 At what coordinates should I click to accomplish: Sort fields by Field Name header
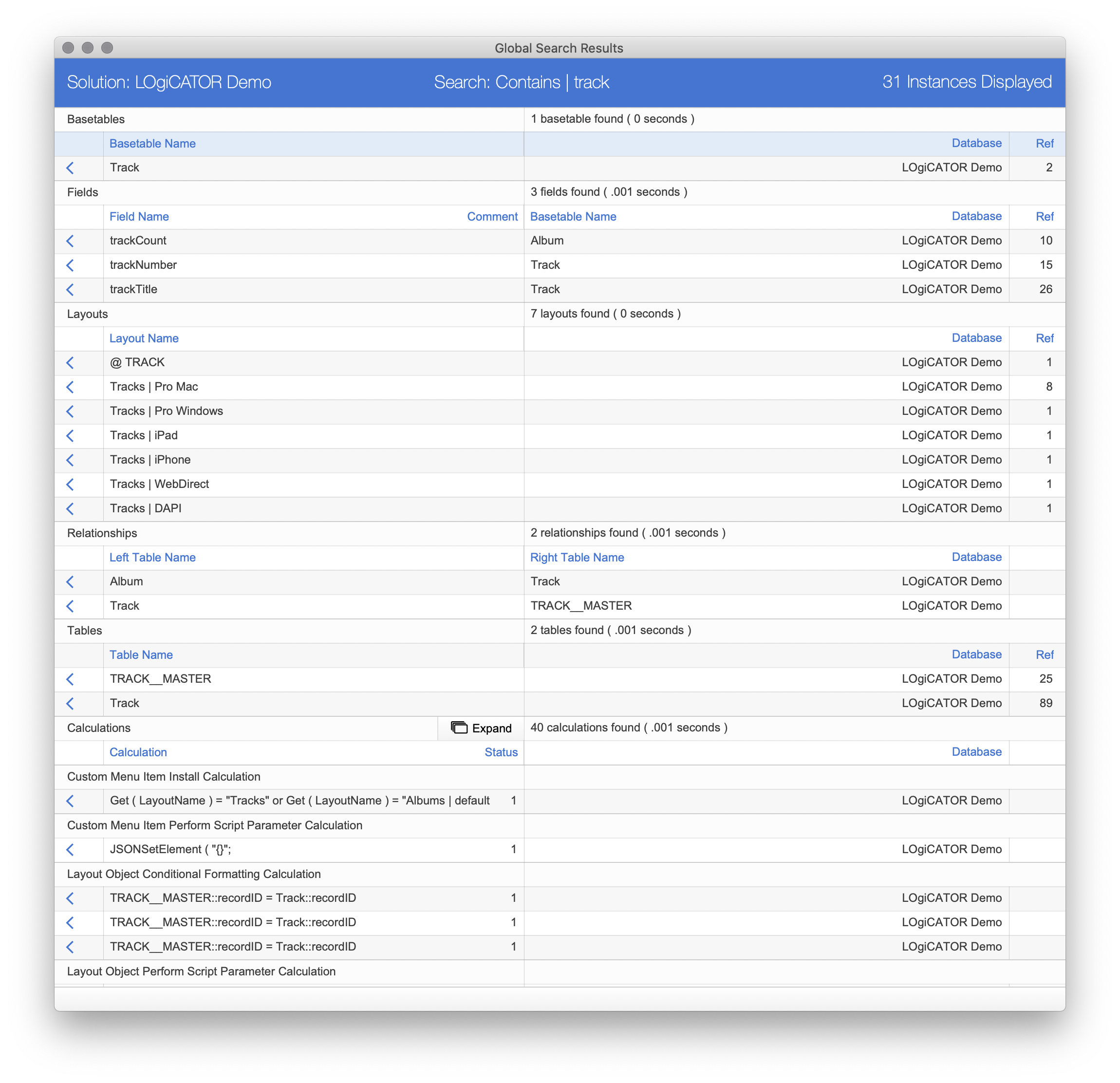click(x=139, y=216)
